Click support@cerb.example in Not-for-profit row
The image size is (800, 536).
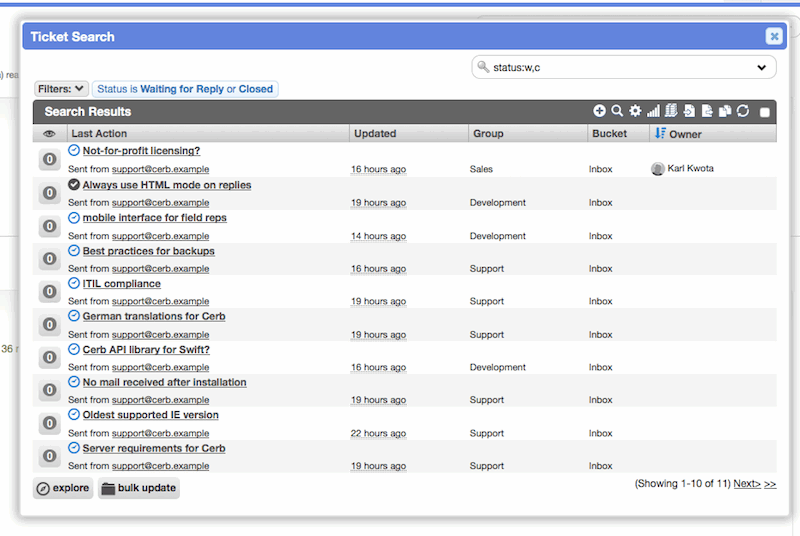pos(161,169)
